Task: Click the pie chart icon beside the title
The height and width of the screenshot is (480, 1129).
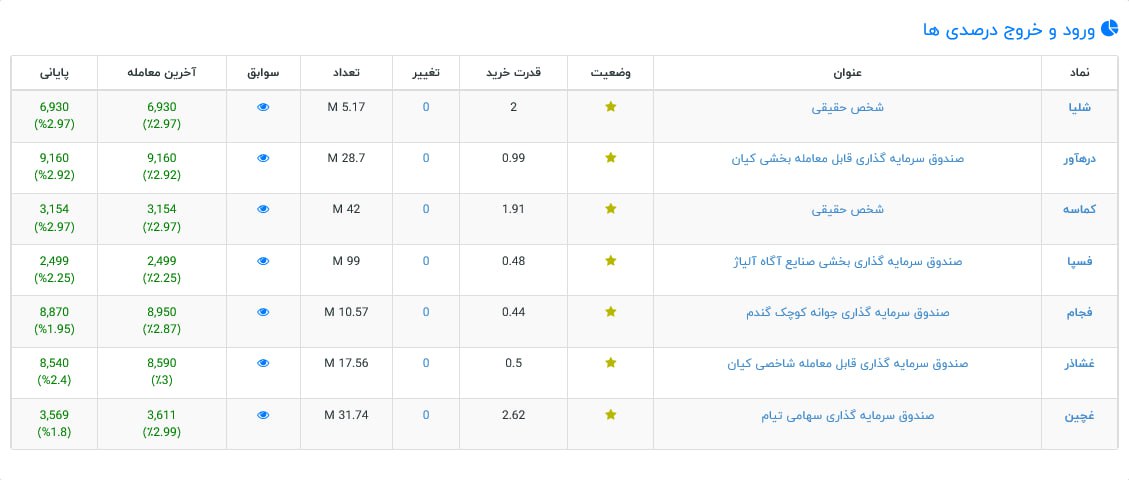Action: (x=1108, y=29)
